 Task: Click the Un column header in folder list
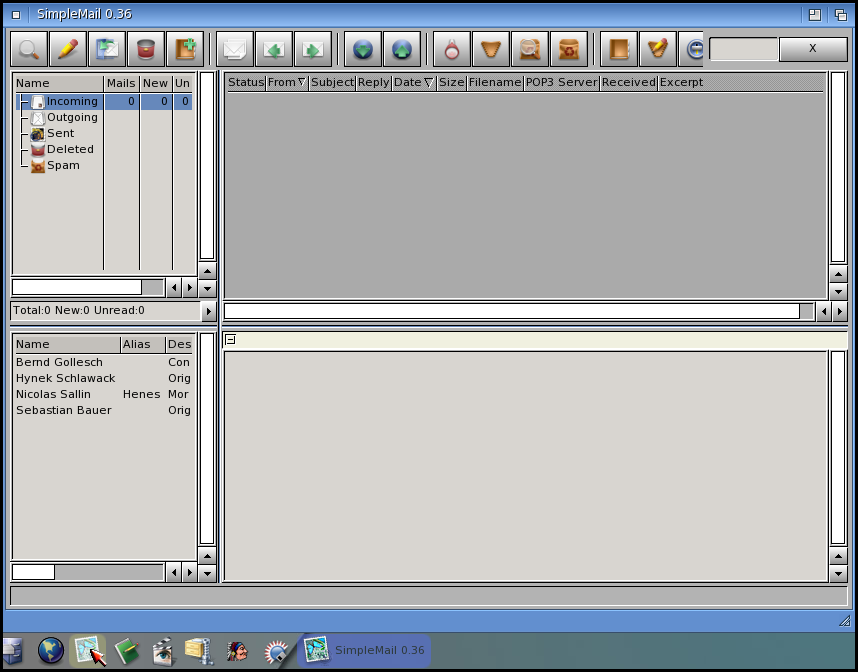(182, 83)
